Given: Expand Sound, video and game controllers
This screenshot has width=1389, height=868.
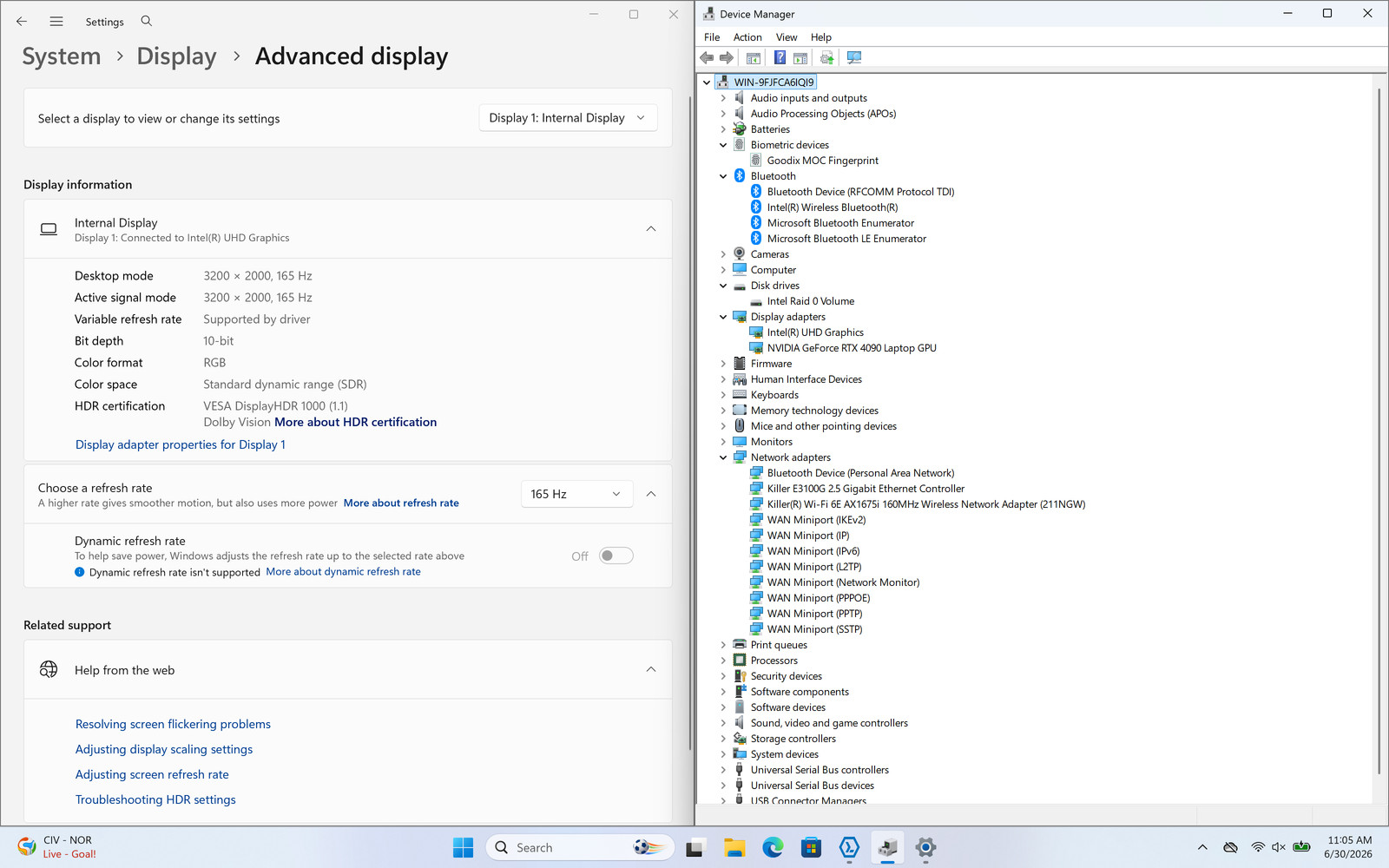Looking at the screenshot, I should tap(723, 723).
